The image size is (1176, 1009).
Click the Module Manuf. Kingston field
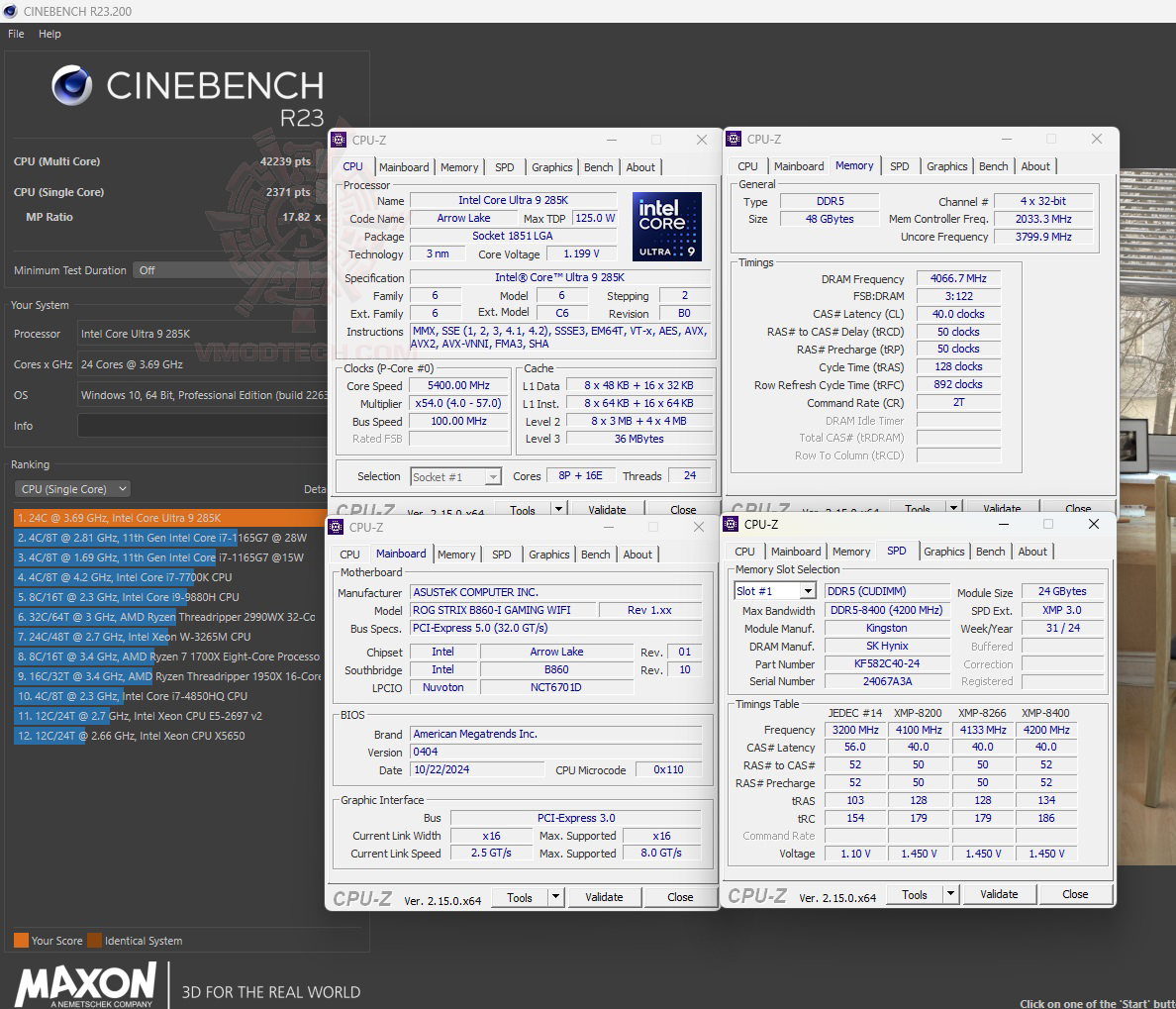click(x=887, y=629)
